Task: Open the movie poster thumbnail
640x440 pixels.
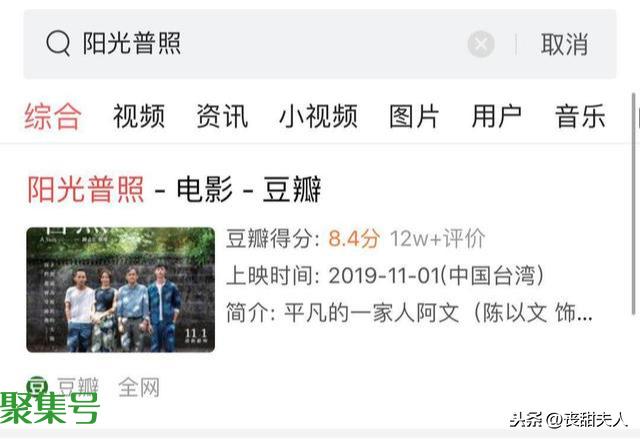Action: pyautogui.click(x=120, y=290)
